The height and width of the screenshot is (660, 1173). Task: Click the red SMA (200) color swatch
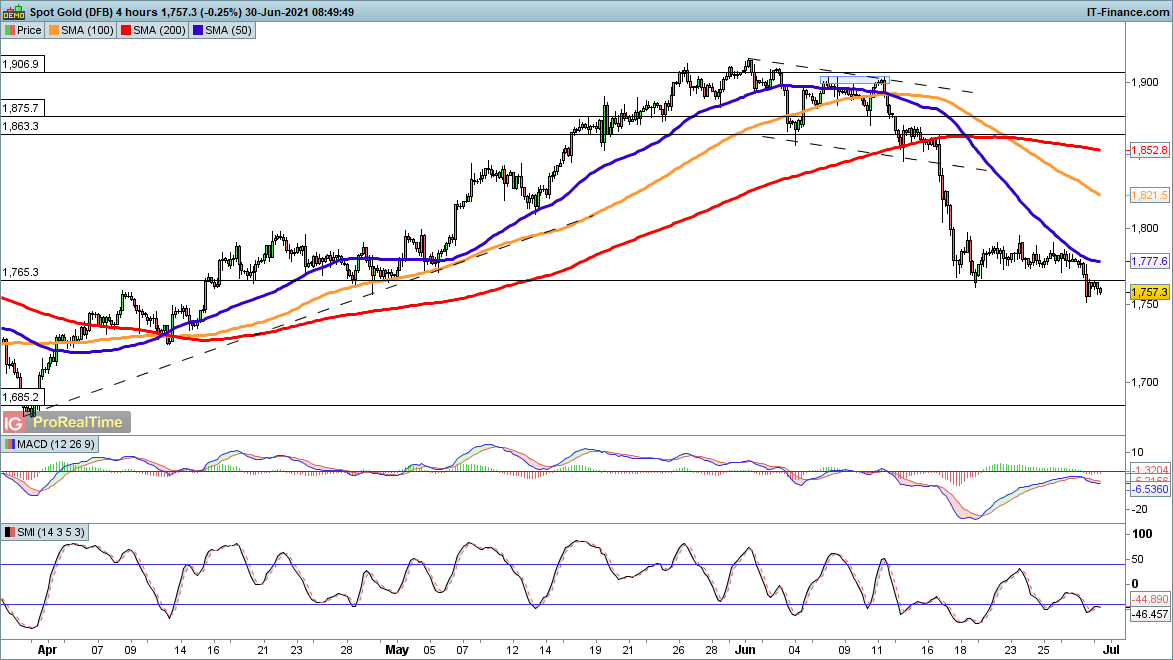[127, 30]
